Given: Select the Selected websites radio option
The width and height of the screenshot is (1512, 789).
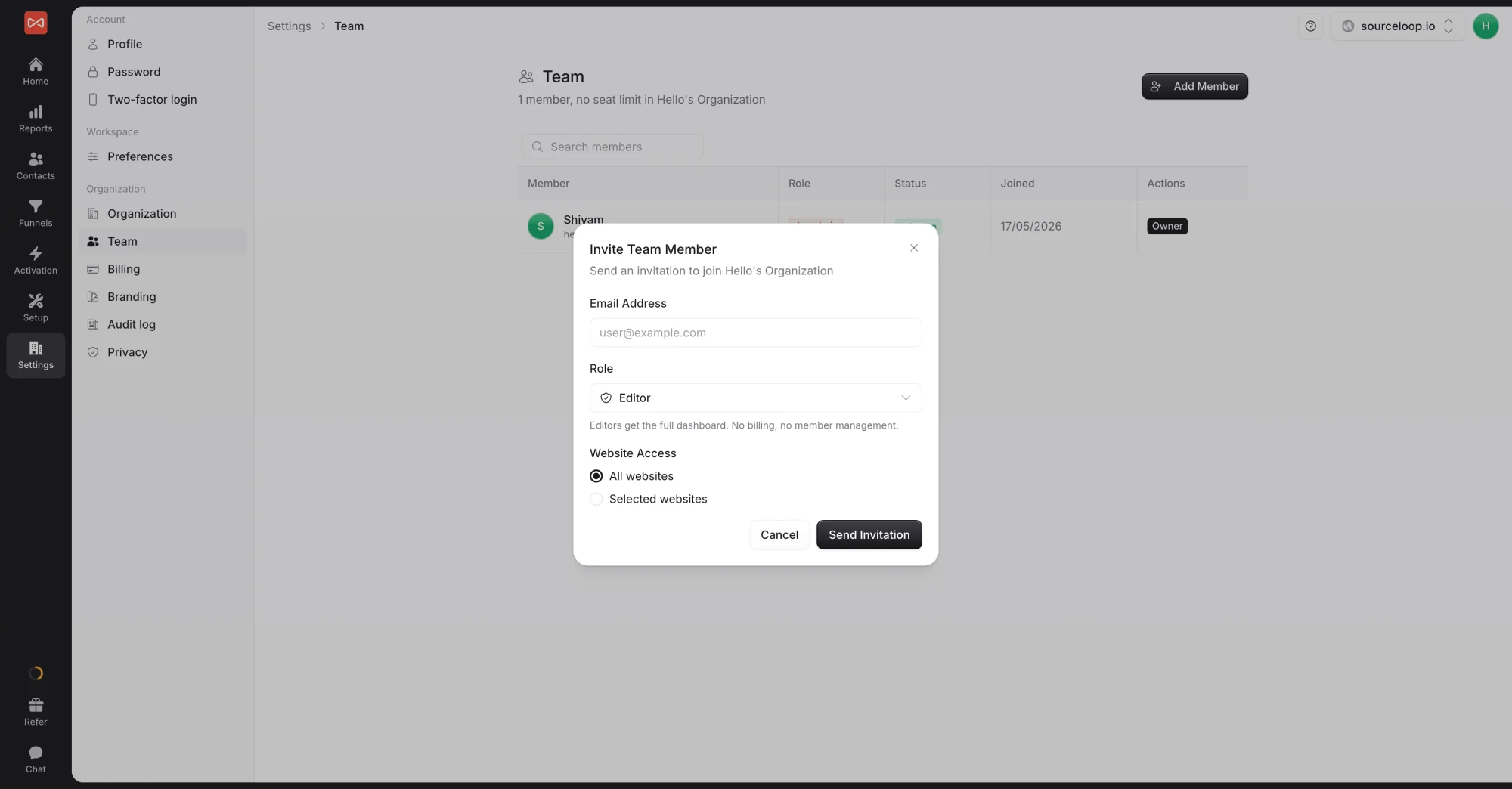Looking at the screenshot, I should [x=596, y=499].
